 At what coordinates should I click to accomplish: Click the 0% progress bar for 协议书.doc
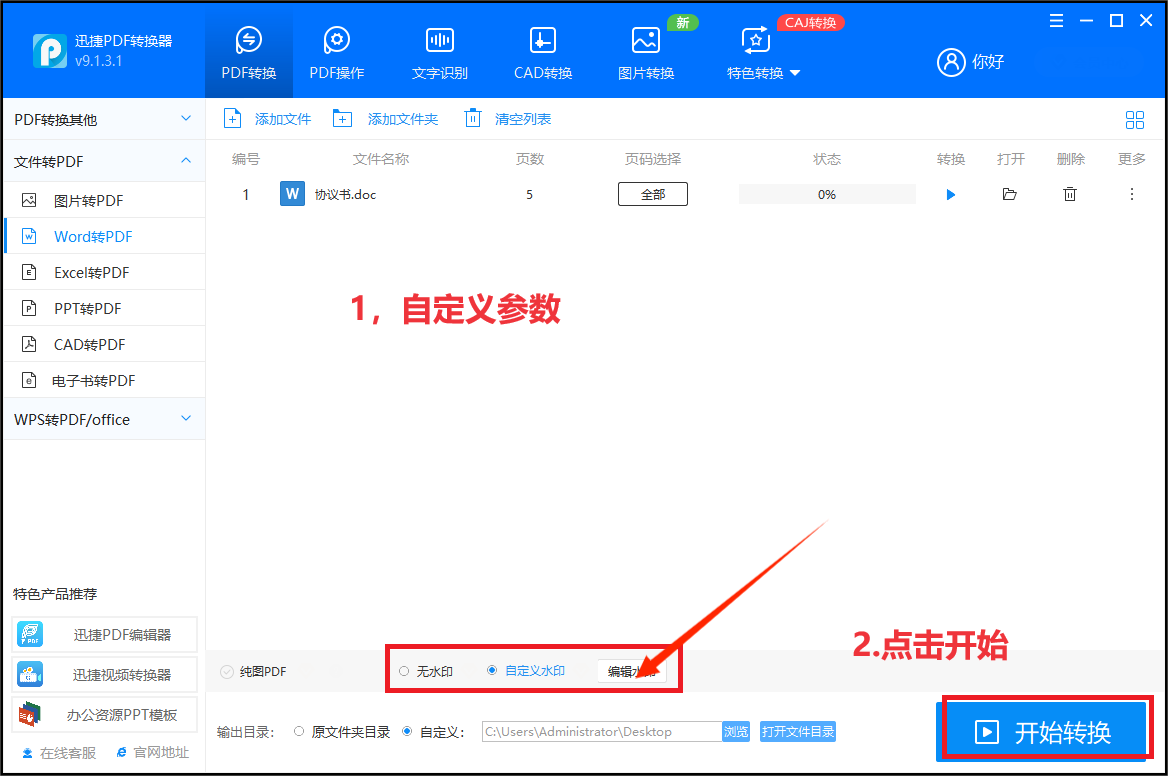pyautogui.click(x=827, y=194)
